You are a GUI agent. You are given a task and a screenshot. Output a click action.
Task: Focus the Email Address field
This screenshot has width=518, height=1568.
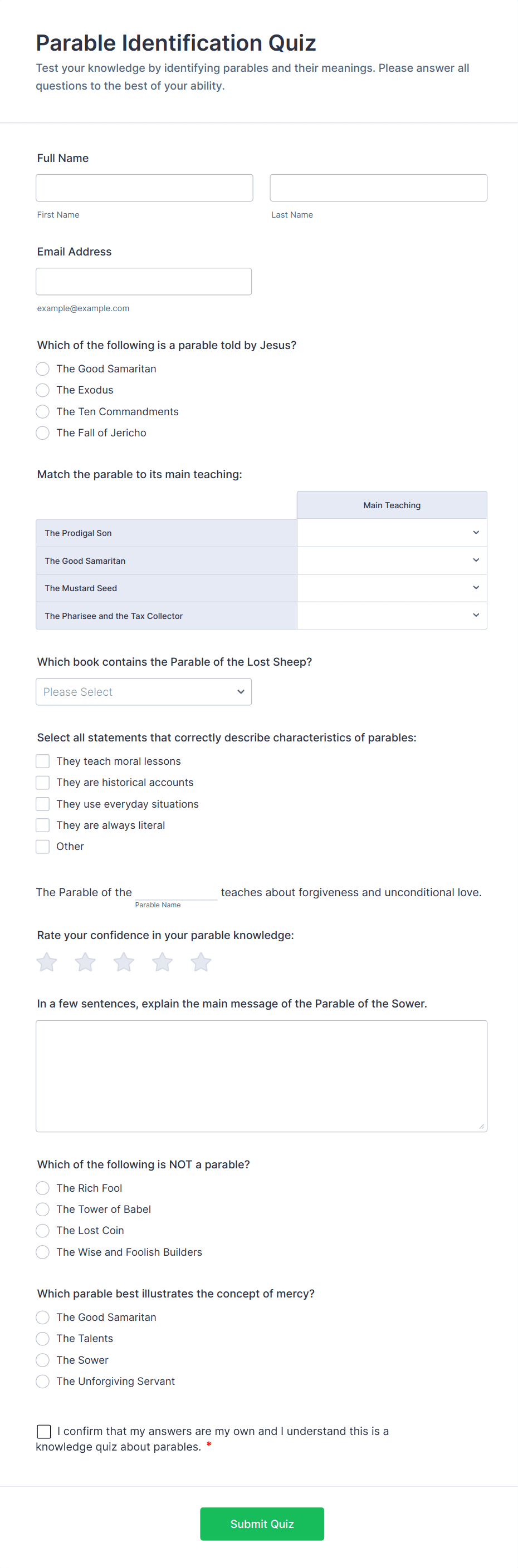[144, 282]
